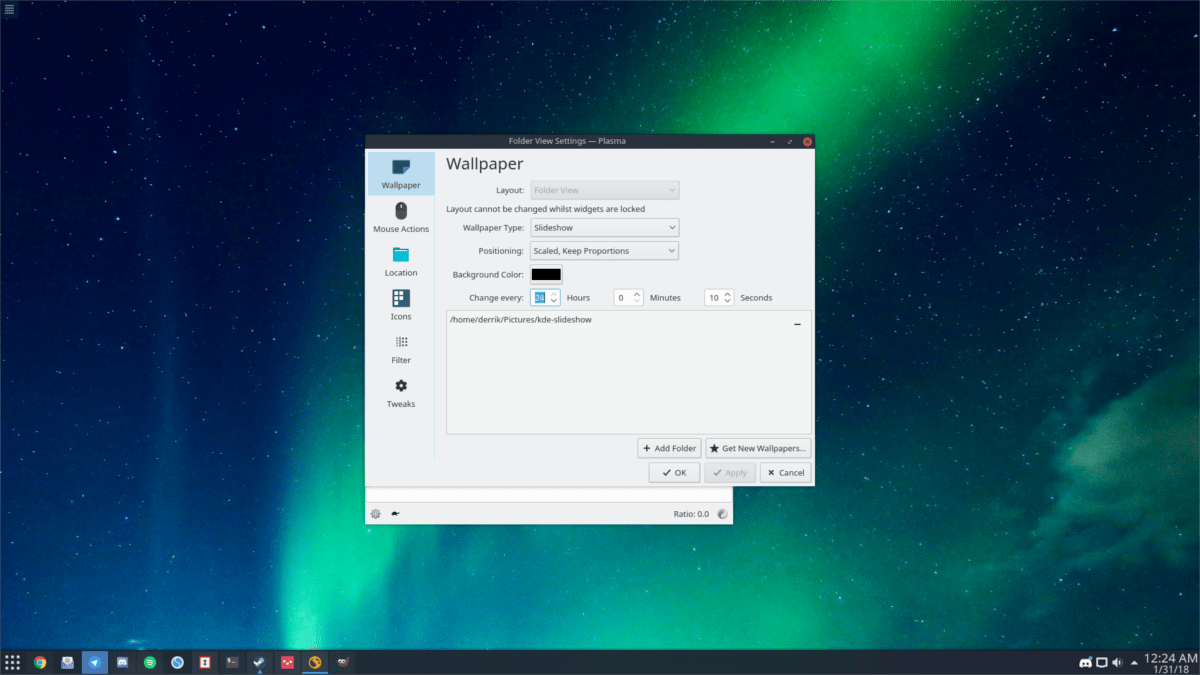The width and height of the screenshot is (1200, 675).
Task: Open the Wallpaper Type dropdown
Action: (x=604, y=228)
